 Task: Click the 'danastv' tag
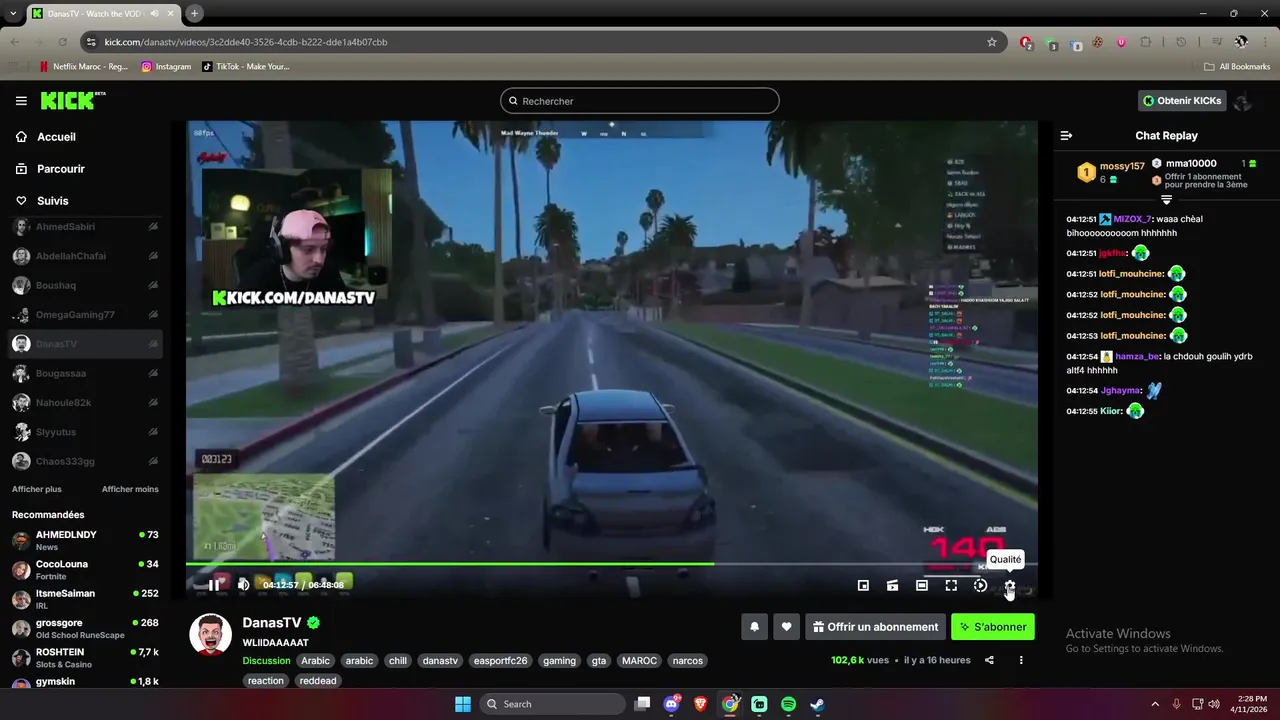[440, 661]
